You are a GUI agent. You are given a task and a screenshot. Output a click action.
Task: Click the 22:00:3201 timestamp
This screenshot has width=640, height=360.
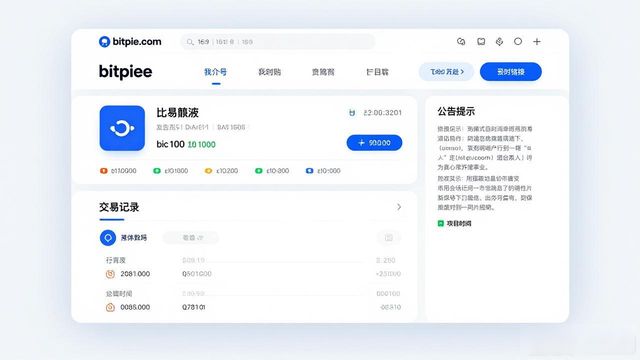pyautogui.click(x=382, y=113)
